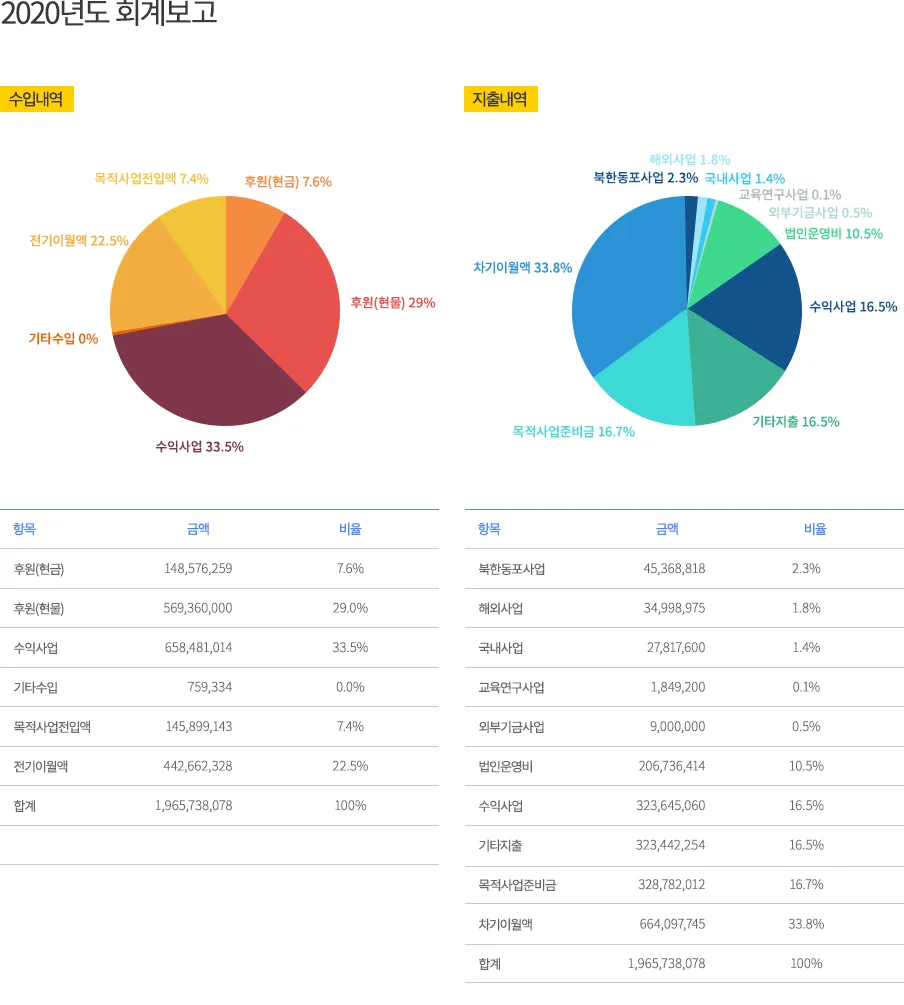Screen dimensions: 904x1005
Task: Select the 후원(현금) 7.6% chart label
Action: pyautogui.click(x=288, y=182)
